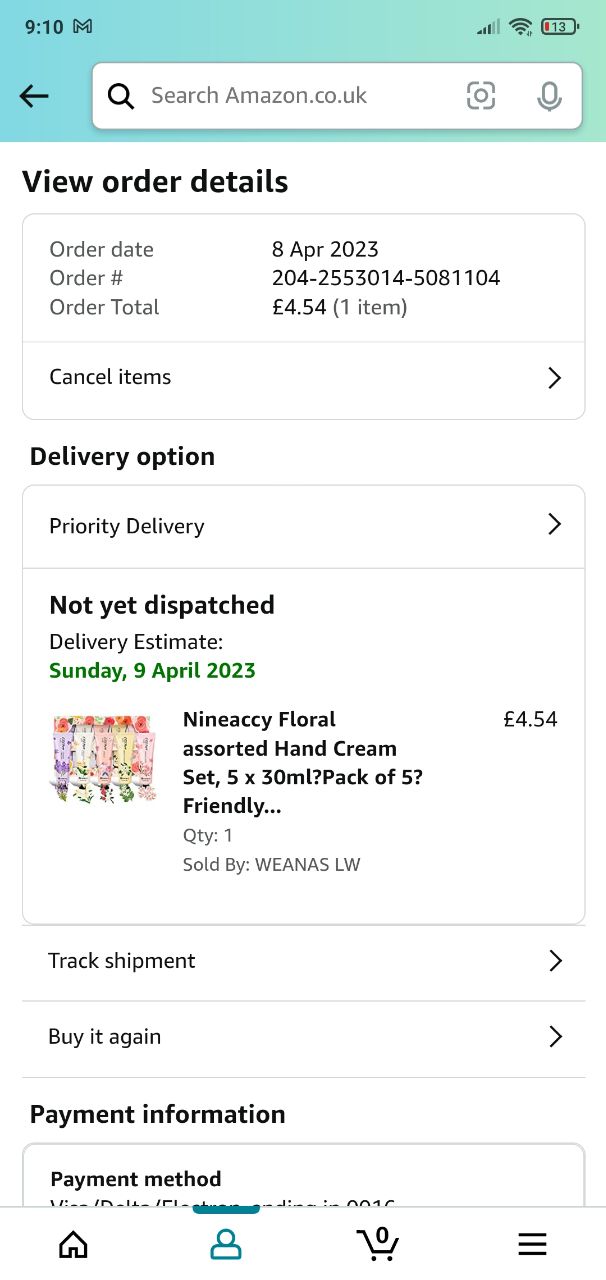Viewport: 606px width, 1280px height.
Task: Tap the microphone voice search icon
Action: point(548,96)
